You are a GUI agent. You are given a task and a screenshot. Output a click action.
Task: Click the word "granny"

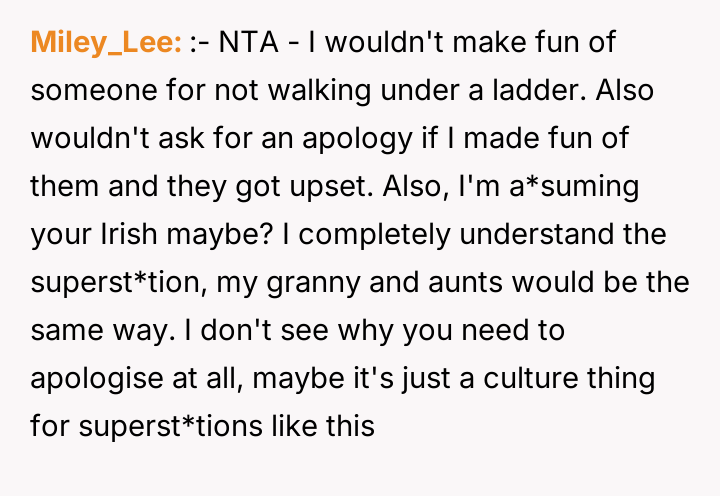[x=329, y=282]
